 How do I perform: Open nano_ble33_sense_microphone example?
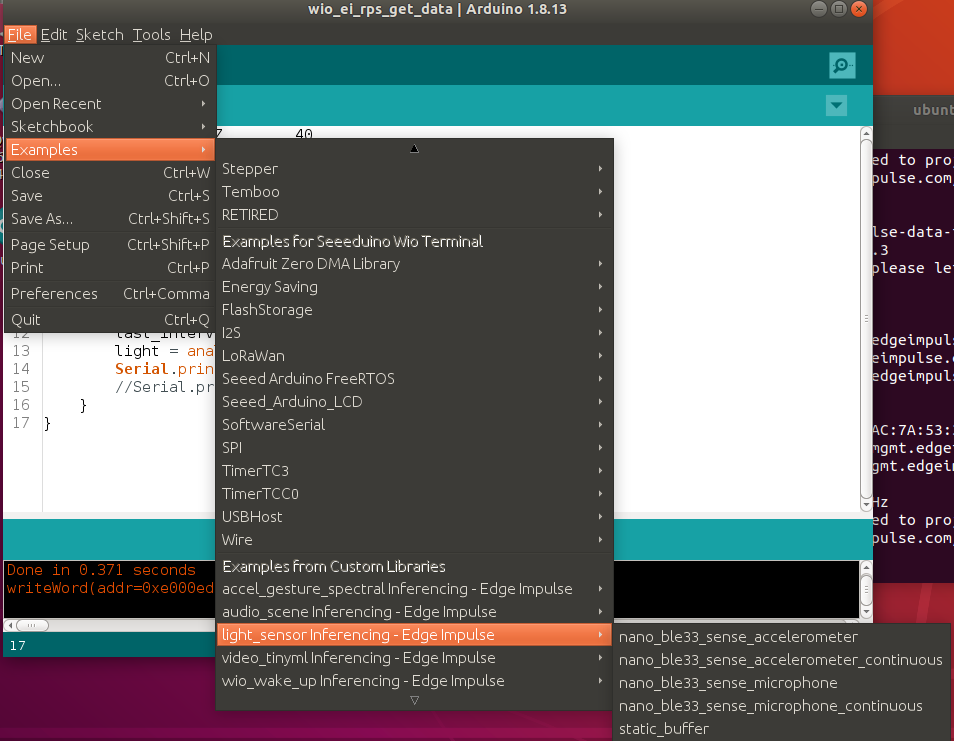(728, 683)
